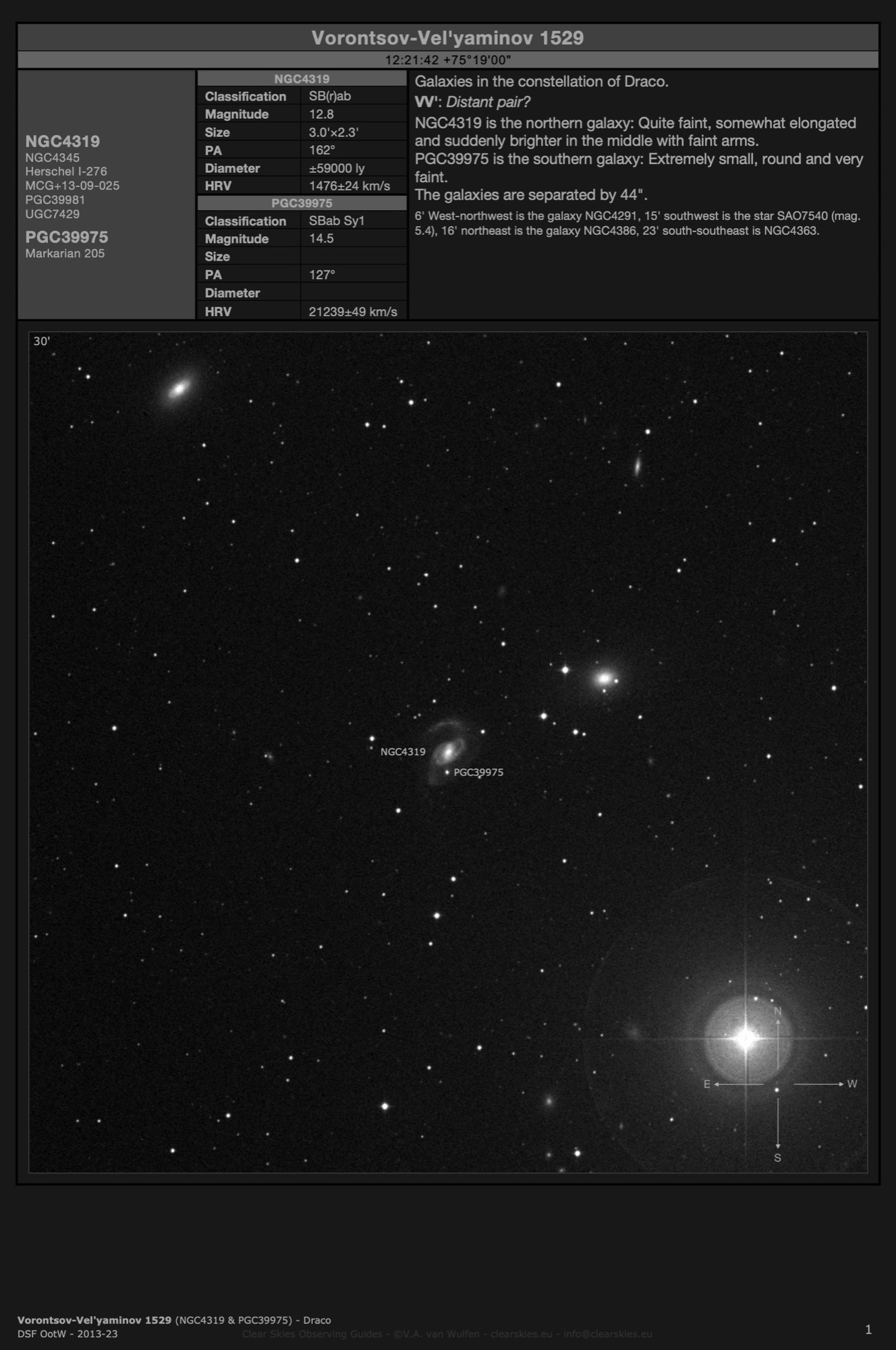The height and width of the screenshot is (1350, 896).
Task: Click the bright galaxy NGC4291 west-northwest of NGC4319
Action: click(x=605, y=678)
